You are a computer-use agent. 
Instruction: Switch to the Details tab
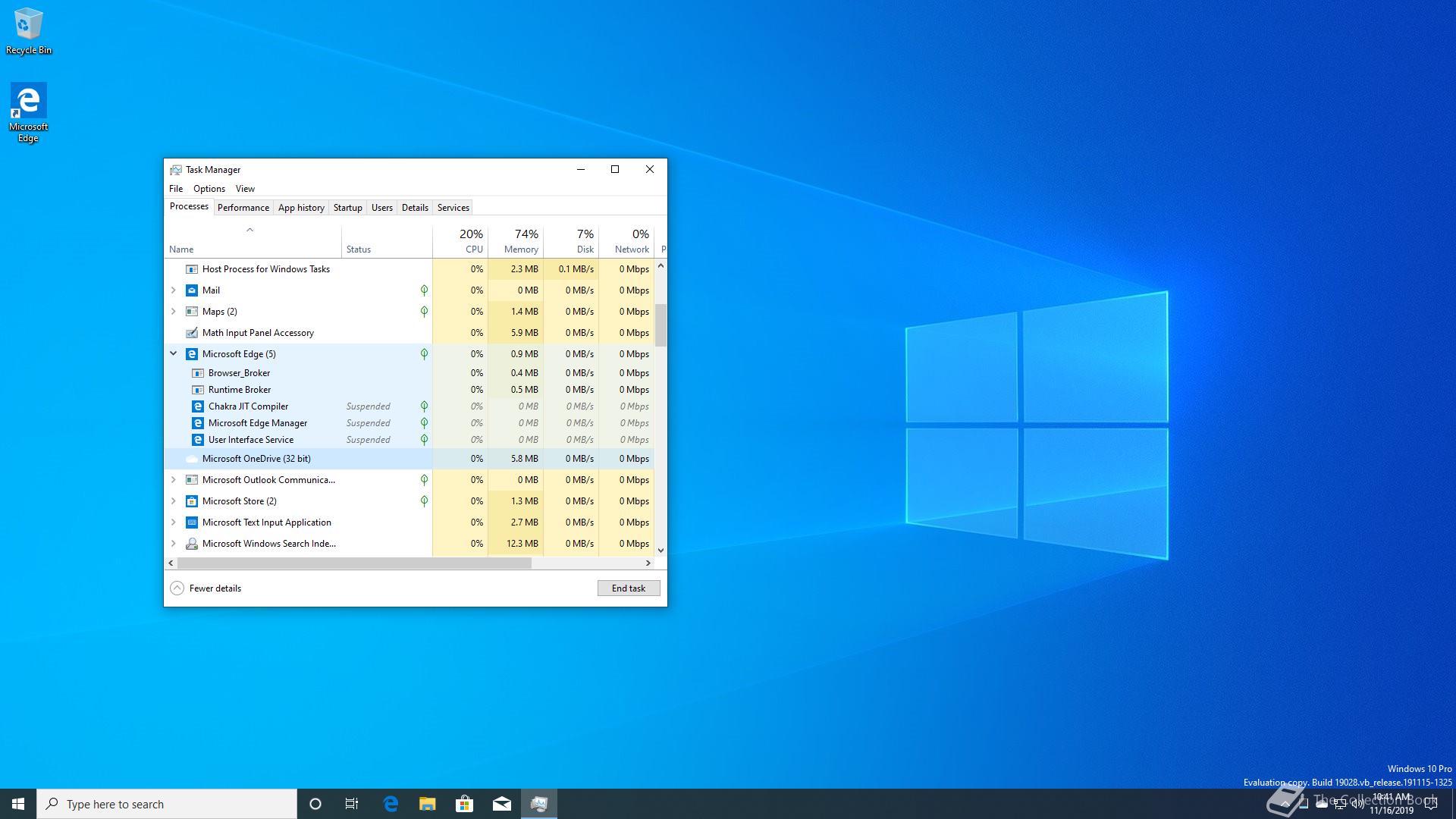click(415, 208)
